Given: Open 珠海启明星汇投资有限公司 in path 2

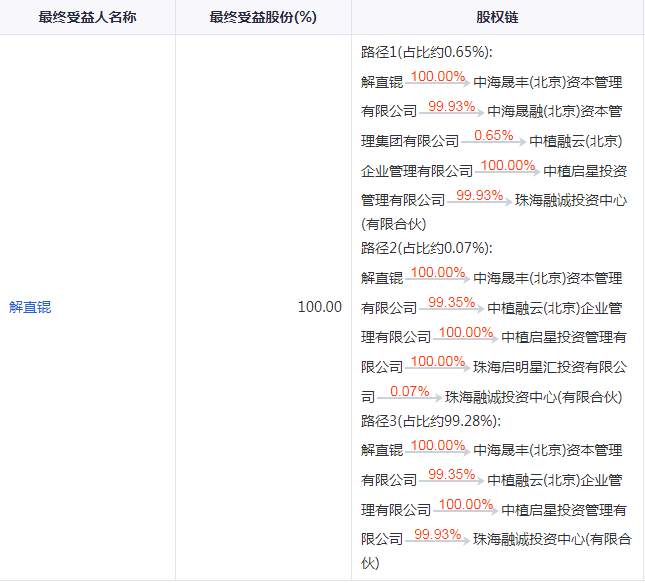Looking at the screenshot, I should click(x=550, y=367).
